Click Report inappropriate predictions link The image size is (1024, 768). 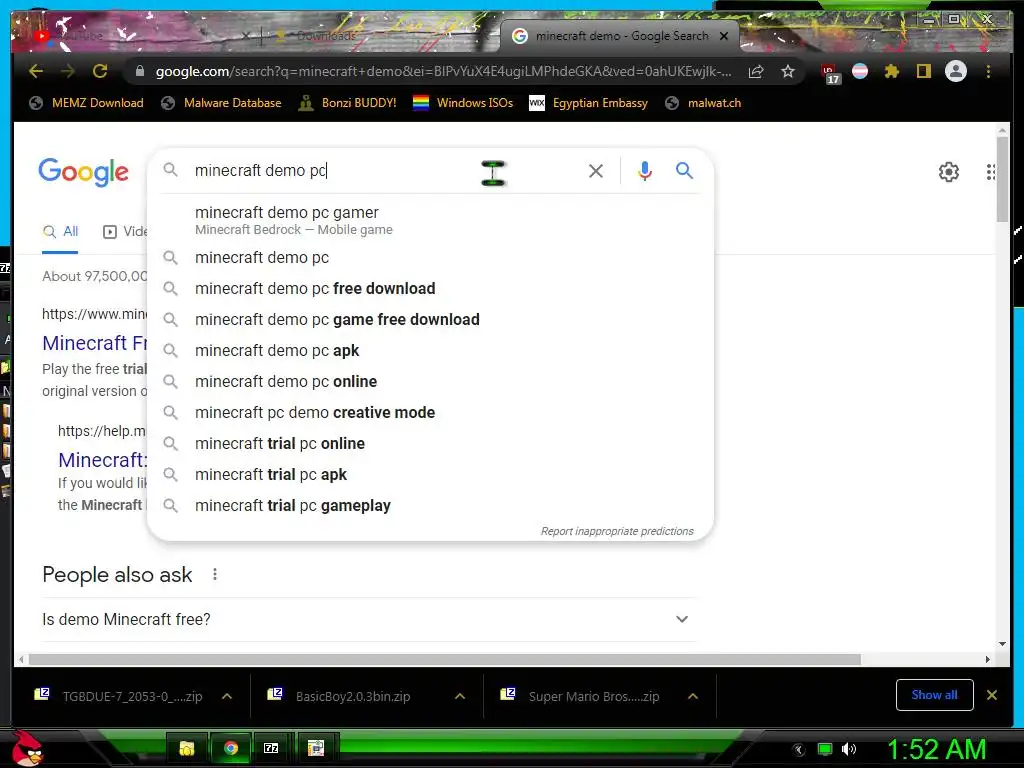point(617,531)
